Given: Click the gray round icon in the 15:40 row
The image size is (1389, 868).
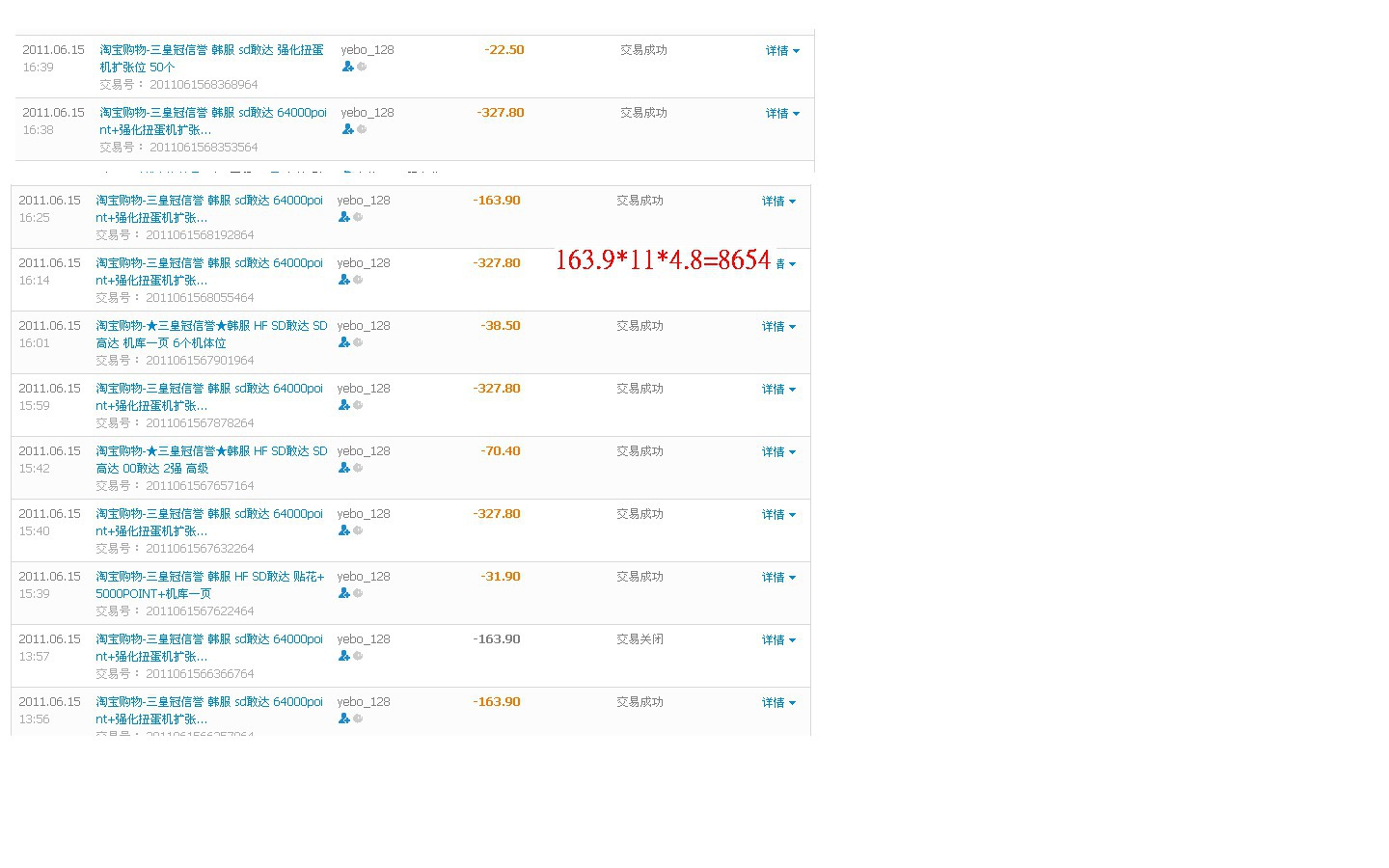Looking at the screenshot, I should click(x=358, y=530).
